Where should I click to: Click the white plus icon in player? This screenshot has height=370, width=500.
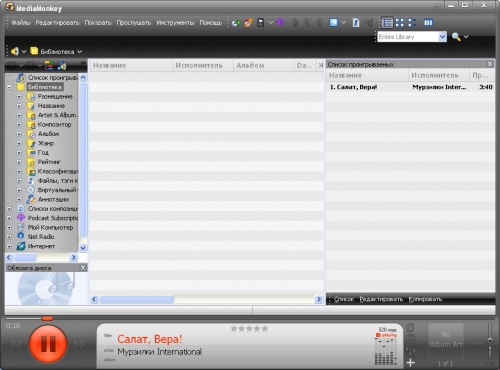(411, 362)
